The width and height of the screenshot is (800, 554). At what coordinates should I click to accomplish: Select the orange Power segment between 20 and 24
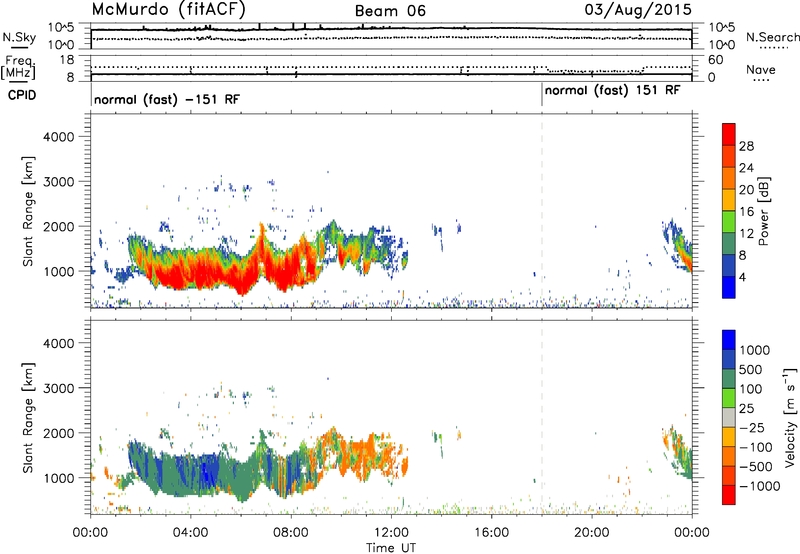tap(729, 178)
